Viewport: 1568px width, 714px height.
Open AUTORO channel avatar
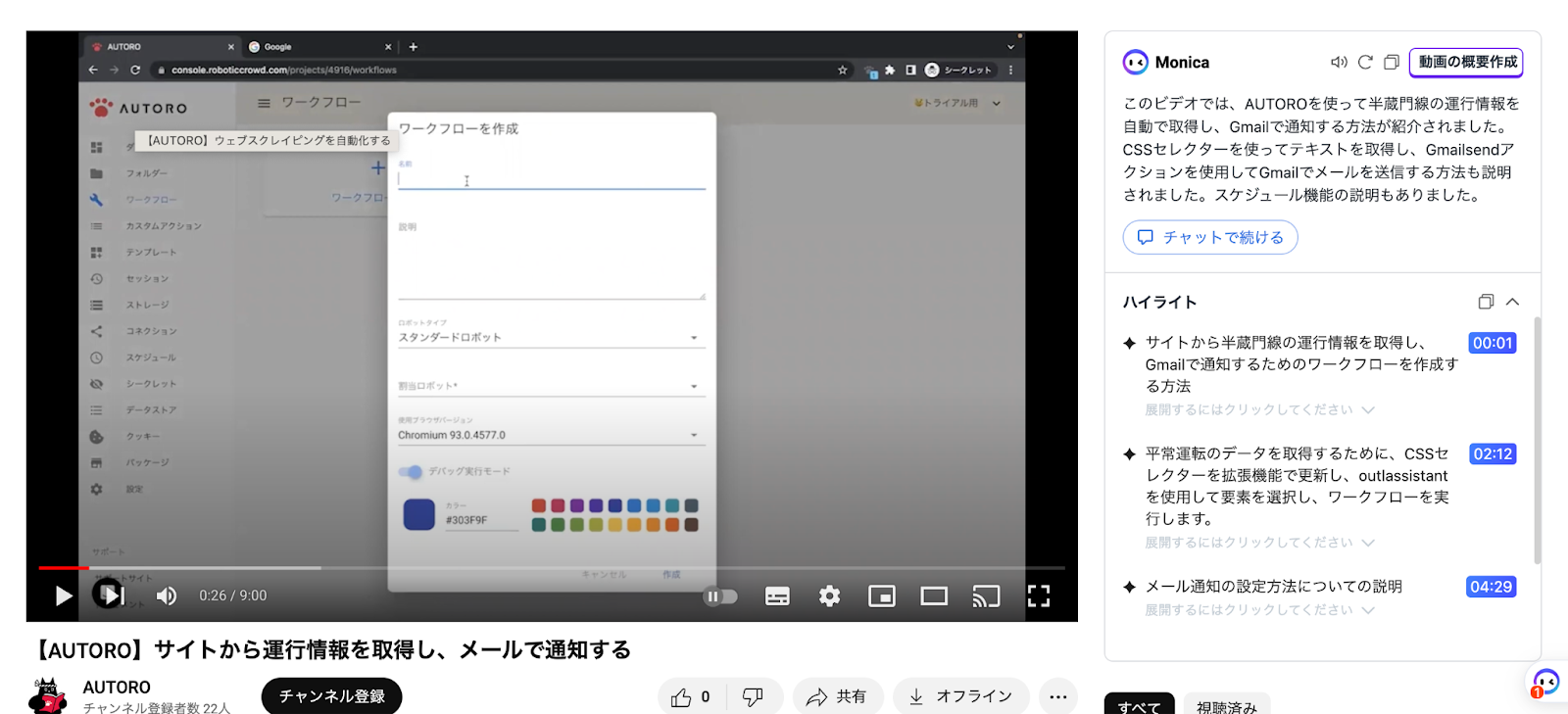pos(47,695)
